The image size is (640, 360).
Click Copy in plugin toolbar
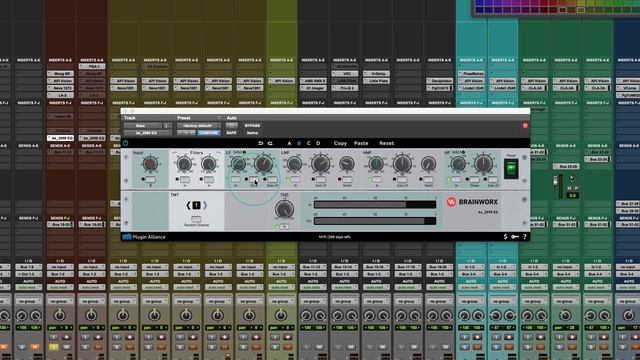click(x=340, y=143)
